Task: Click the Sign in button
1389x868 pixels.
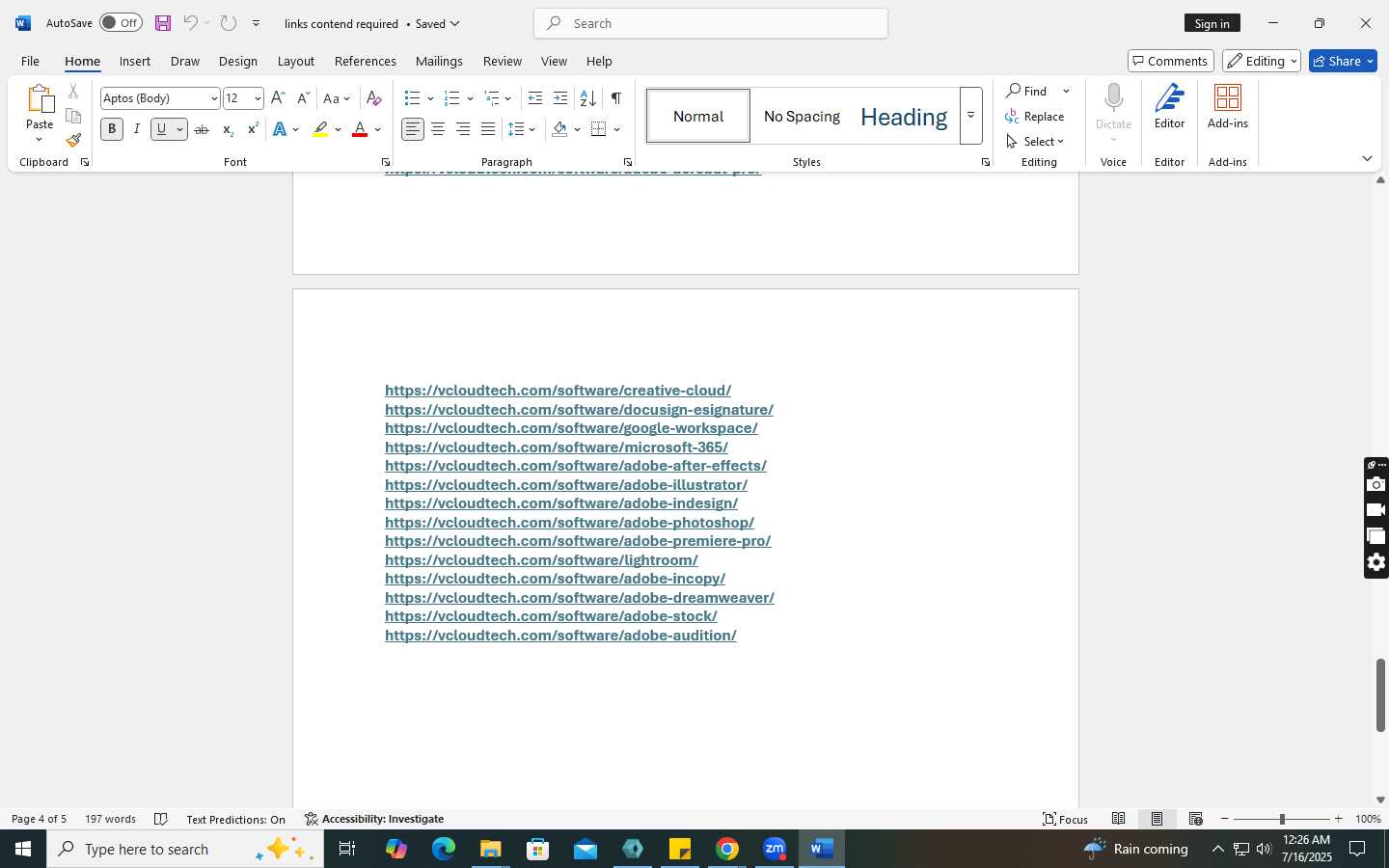Action: pyautogui.click(x=1212, y=23)
